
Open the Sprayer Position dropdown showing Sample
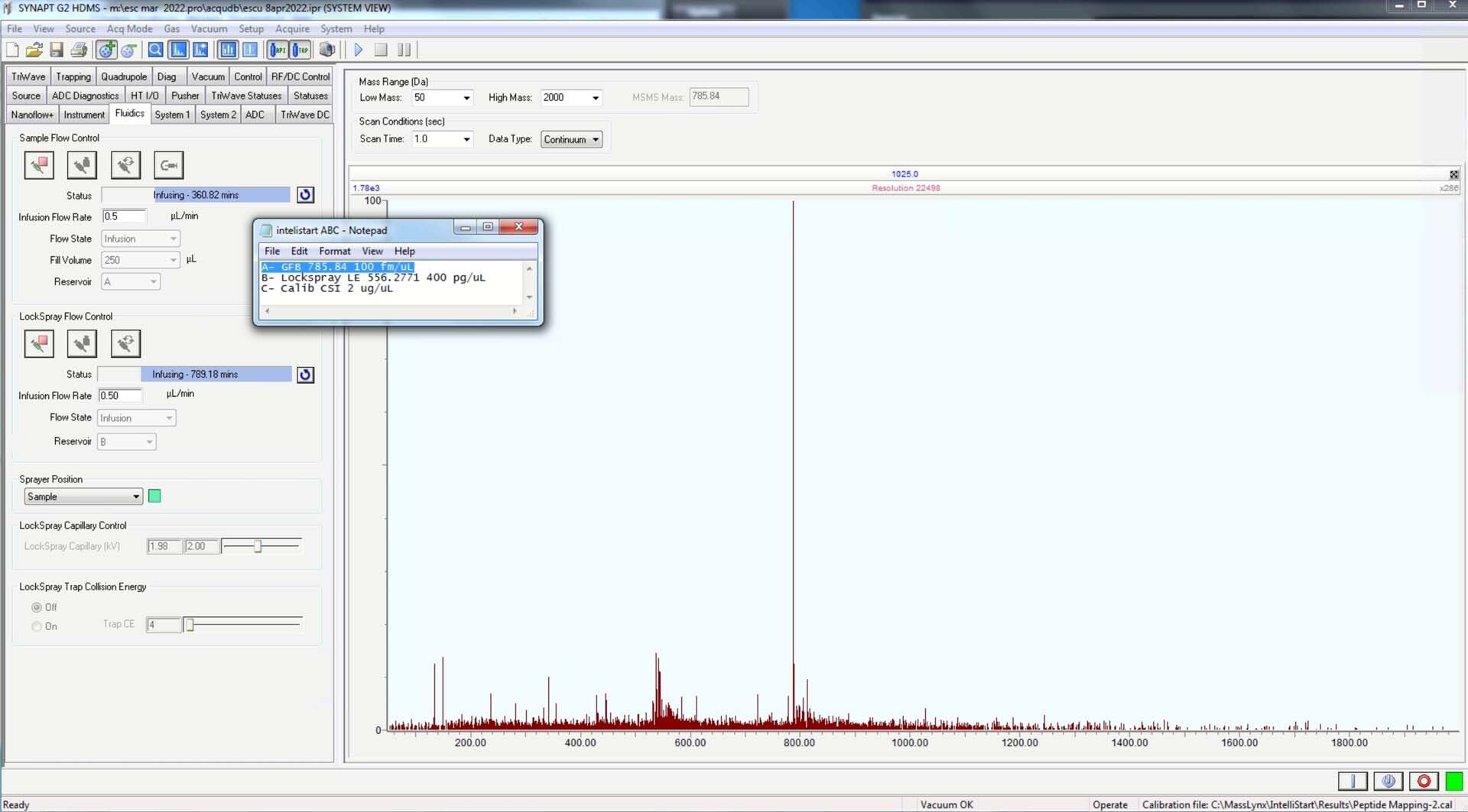pos(135,496)
